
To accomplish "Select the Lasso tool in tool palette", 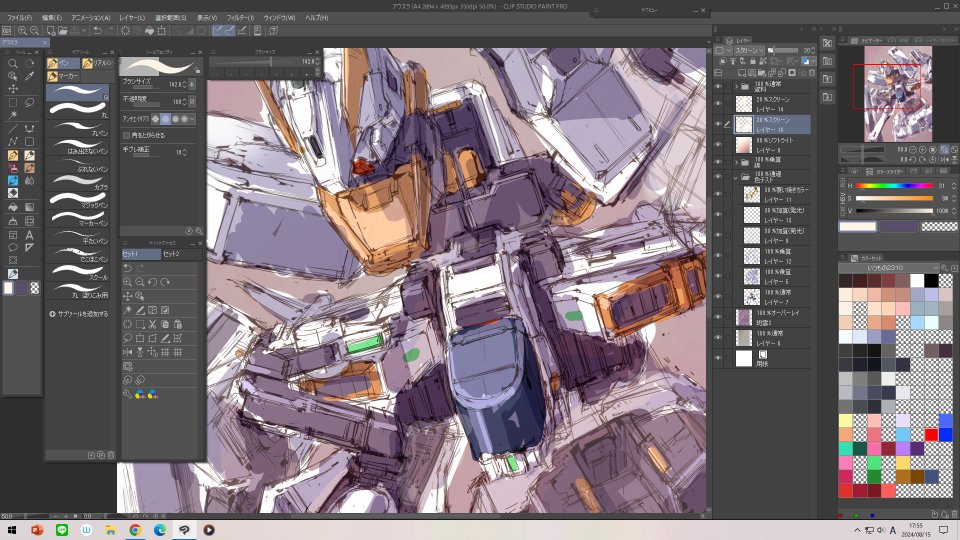I will click(29, 102).
